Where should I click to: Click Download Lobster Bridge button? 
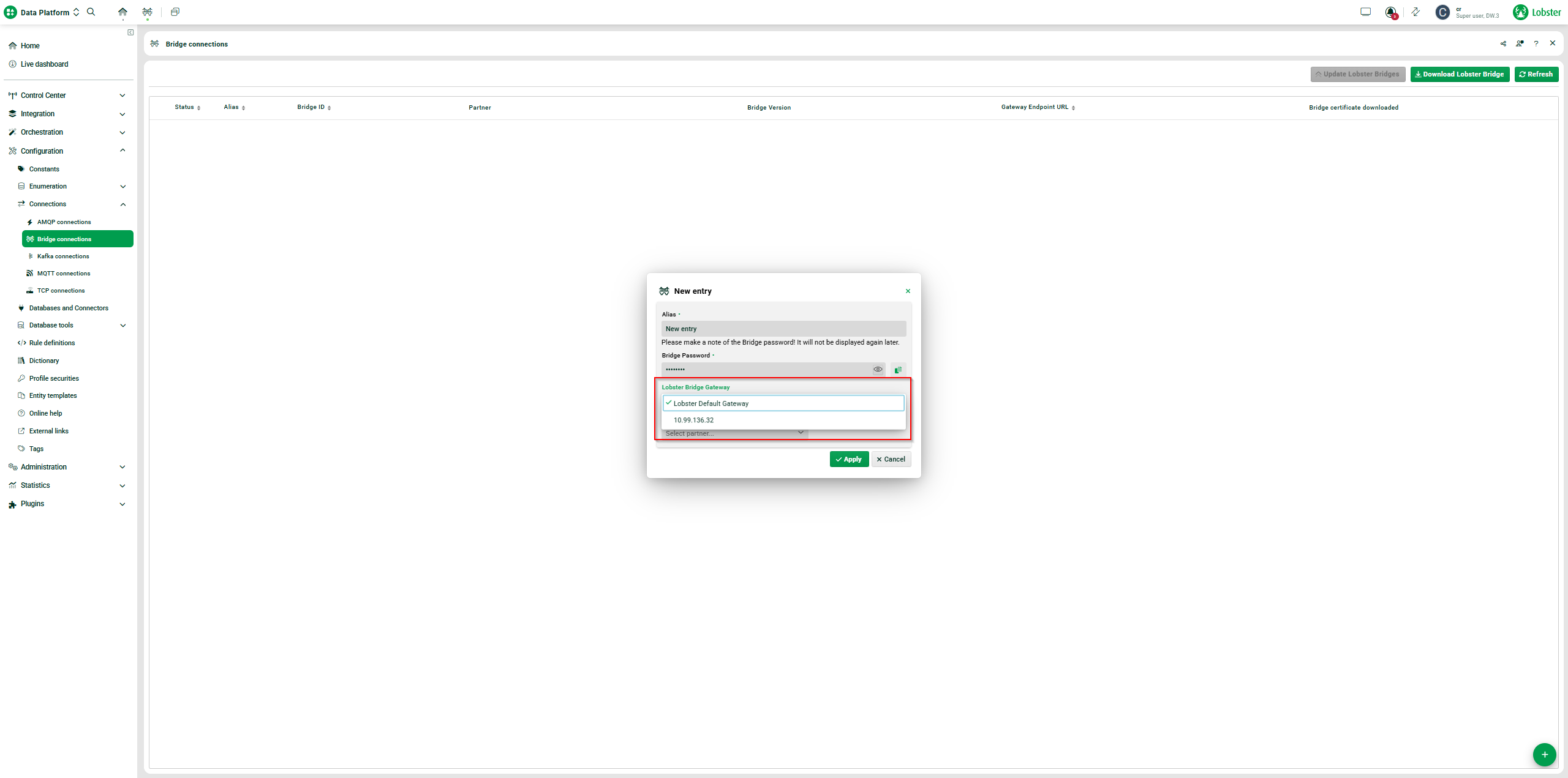point(1459,74)
